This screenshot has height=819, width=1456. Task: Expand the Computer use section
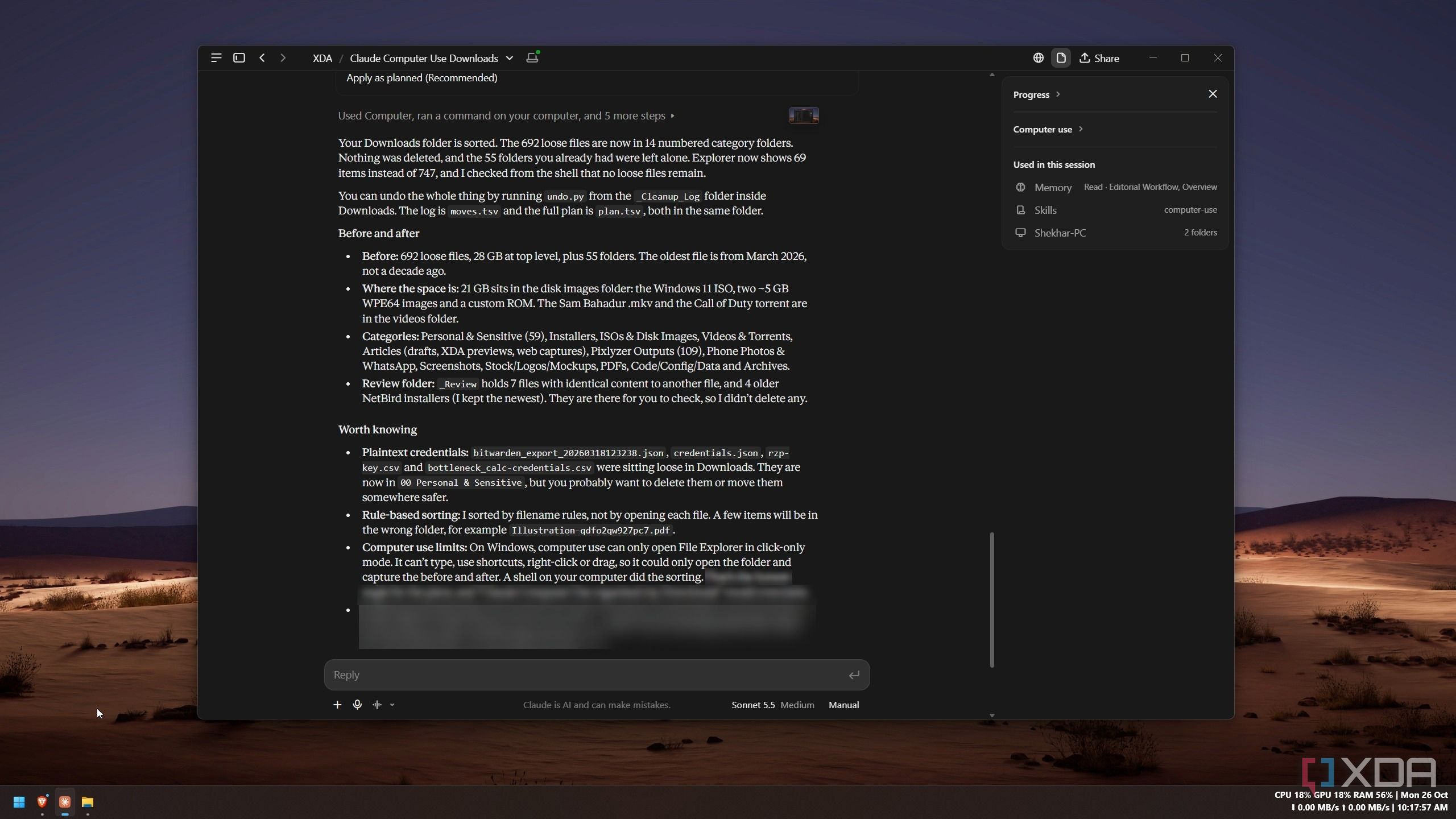click(1048, 129)
